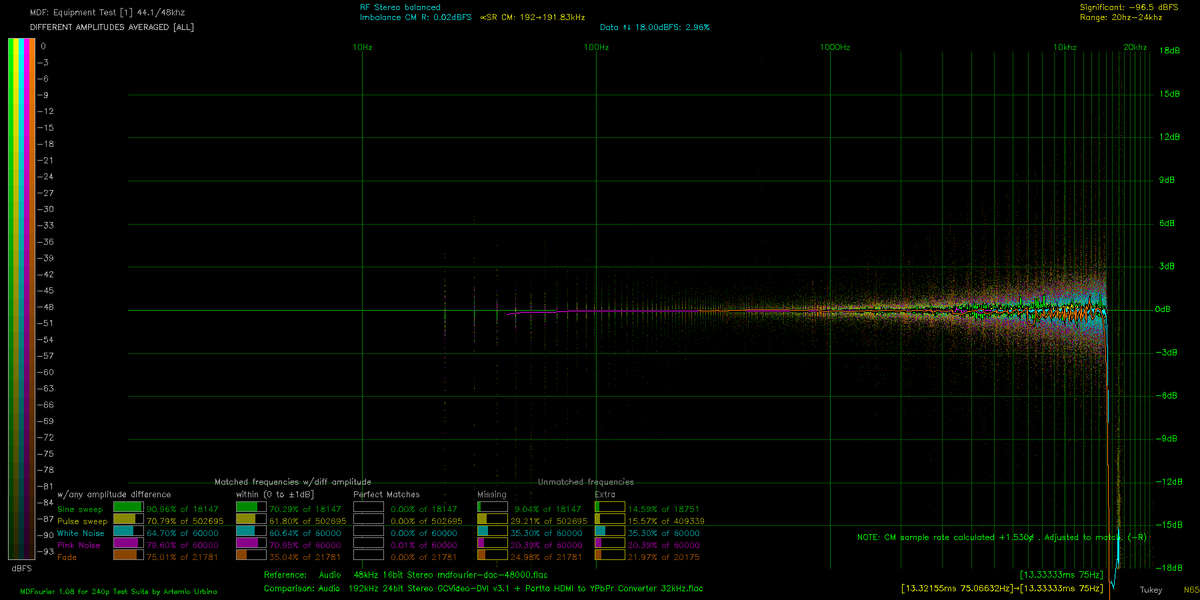Screen dimensions: 1200x600
Task: Click the 'Fade' legend label
Action: [68, 557]
